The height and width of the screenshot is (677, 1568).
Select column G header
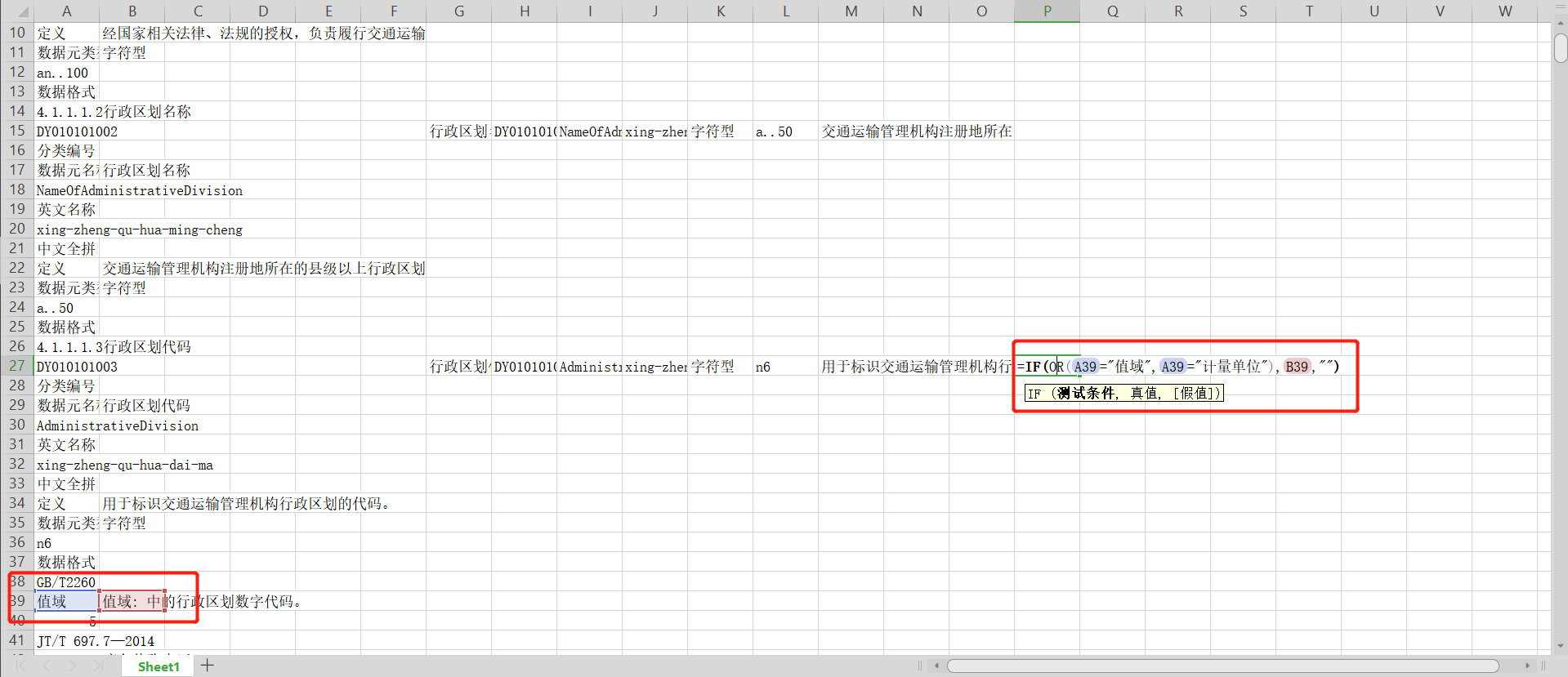point(459,11)
